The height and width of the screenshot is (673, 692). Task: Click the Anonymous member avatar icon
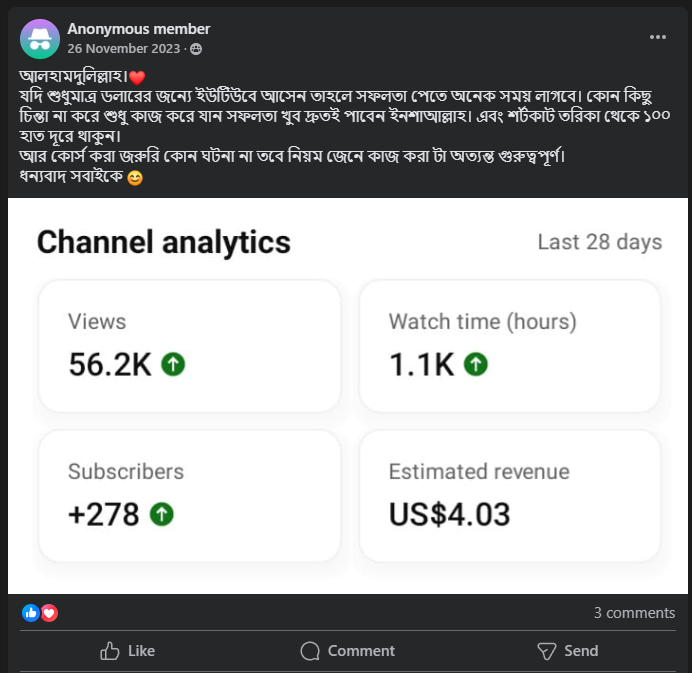pyautogui.click(x=39, y=38)
